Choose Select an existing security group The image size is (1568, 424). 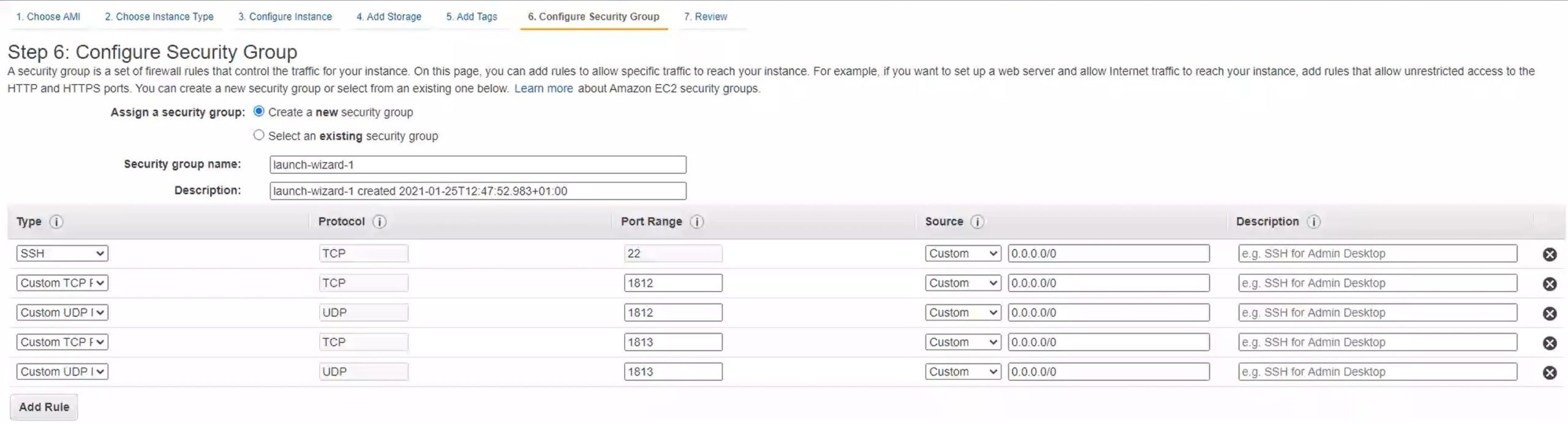[259, 135]
